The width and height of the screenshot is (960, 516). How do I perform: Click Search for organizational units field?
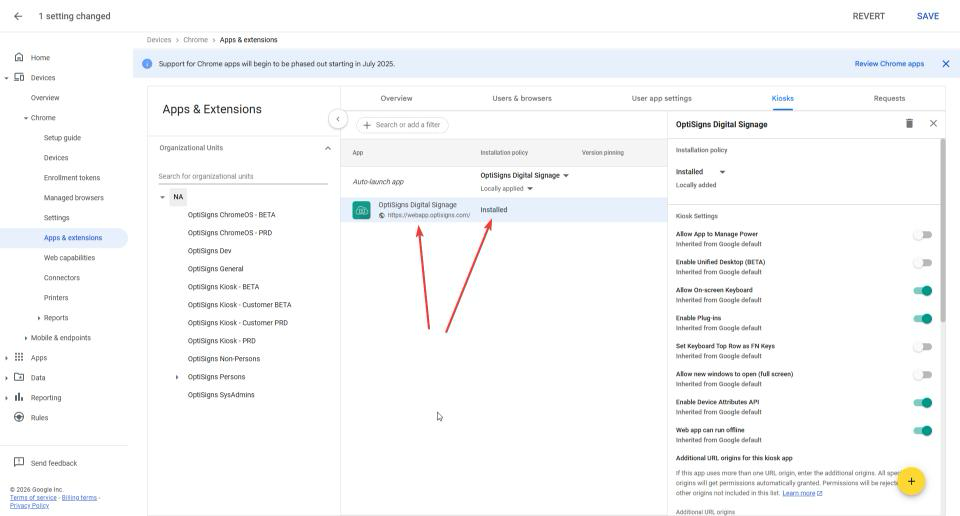click(x=242, y=176)
